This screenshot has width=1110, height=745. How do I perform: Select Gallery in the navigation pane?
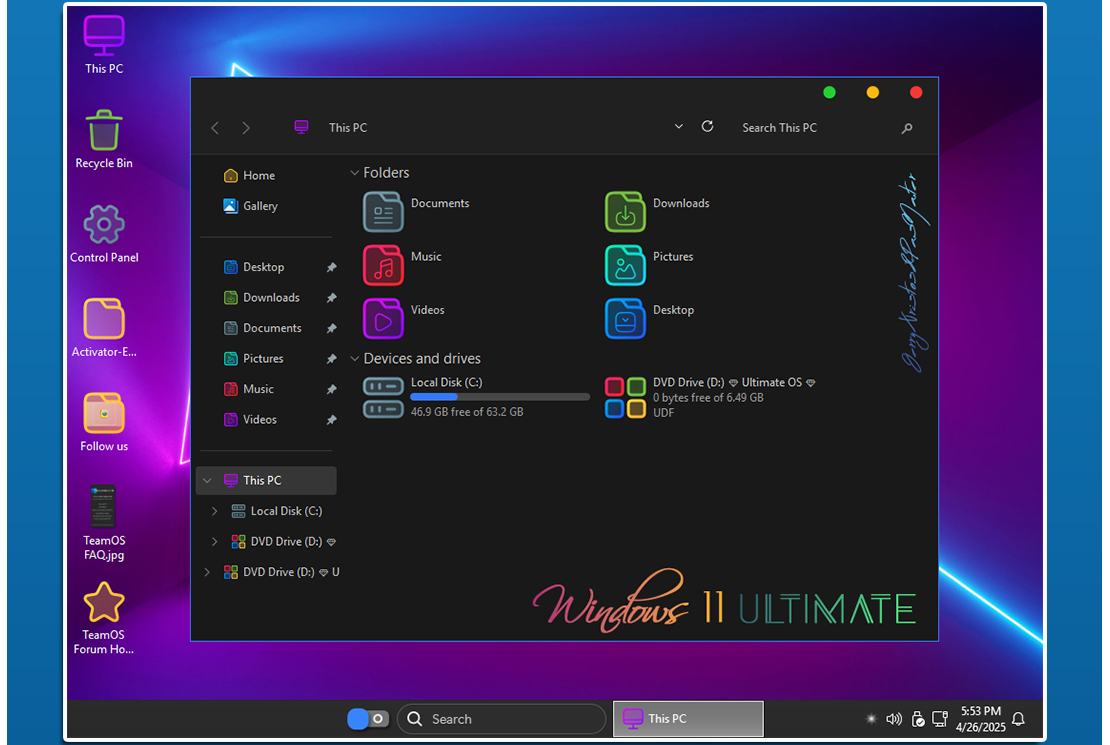[x=260, y=206]
